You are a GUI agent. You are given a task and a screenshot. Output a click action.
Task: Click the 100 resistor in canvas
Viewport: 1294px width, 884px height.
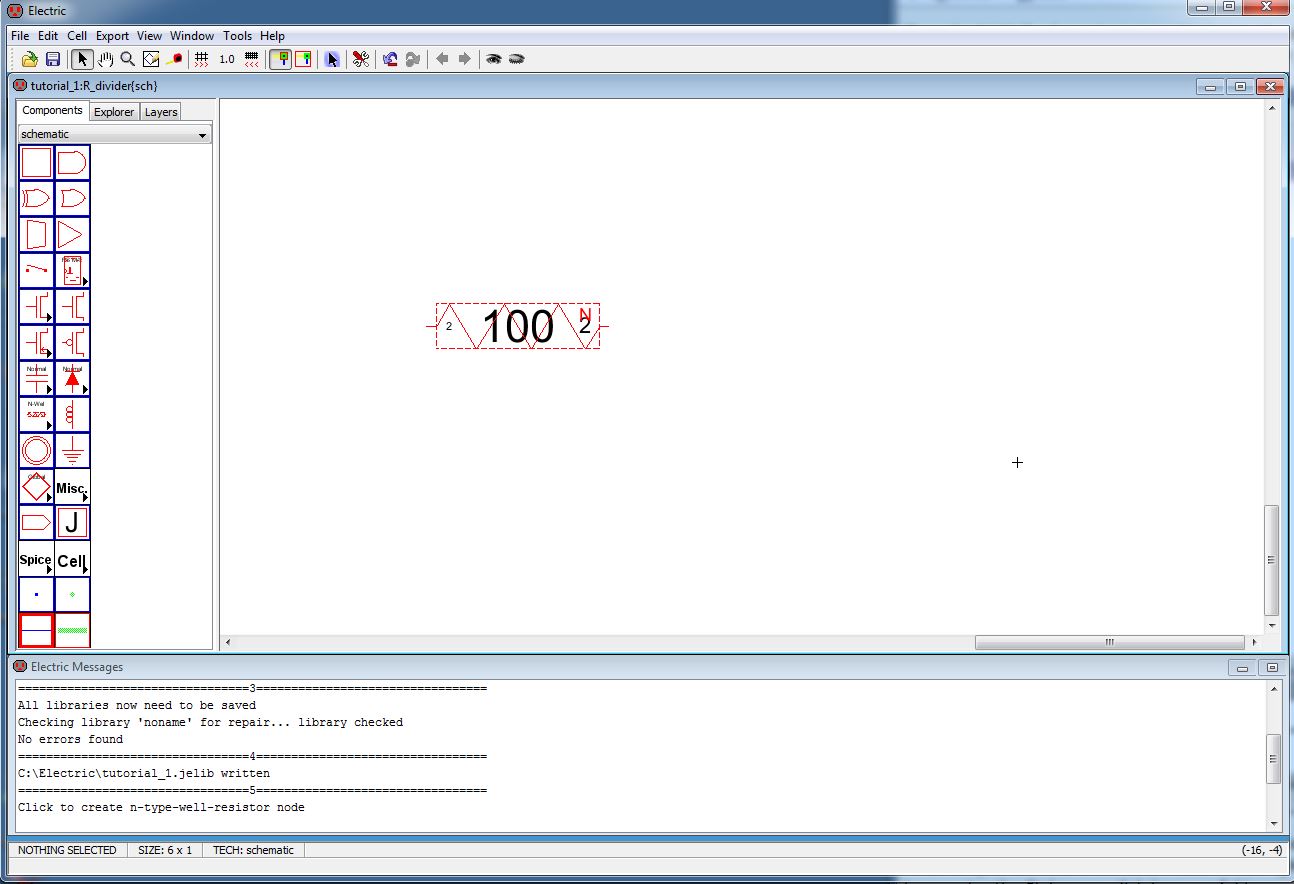(x=517, y=326)
